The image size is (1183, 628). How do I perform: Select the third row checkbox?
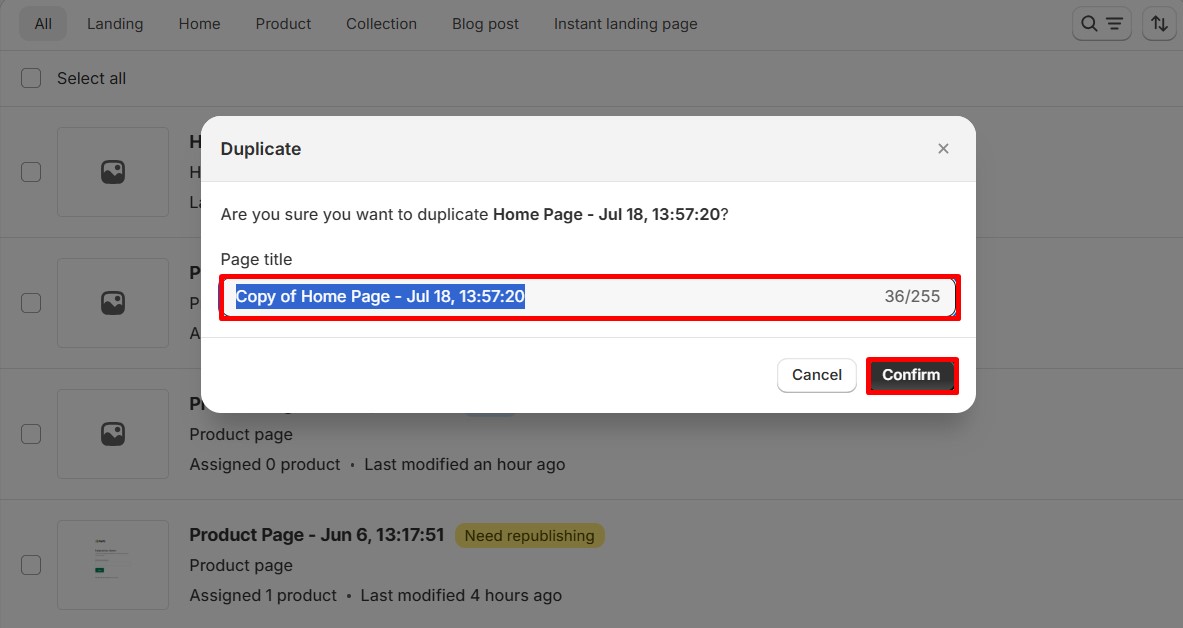[x=32, y=434]
